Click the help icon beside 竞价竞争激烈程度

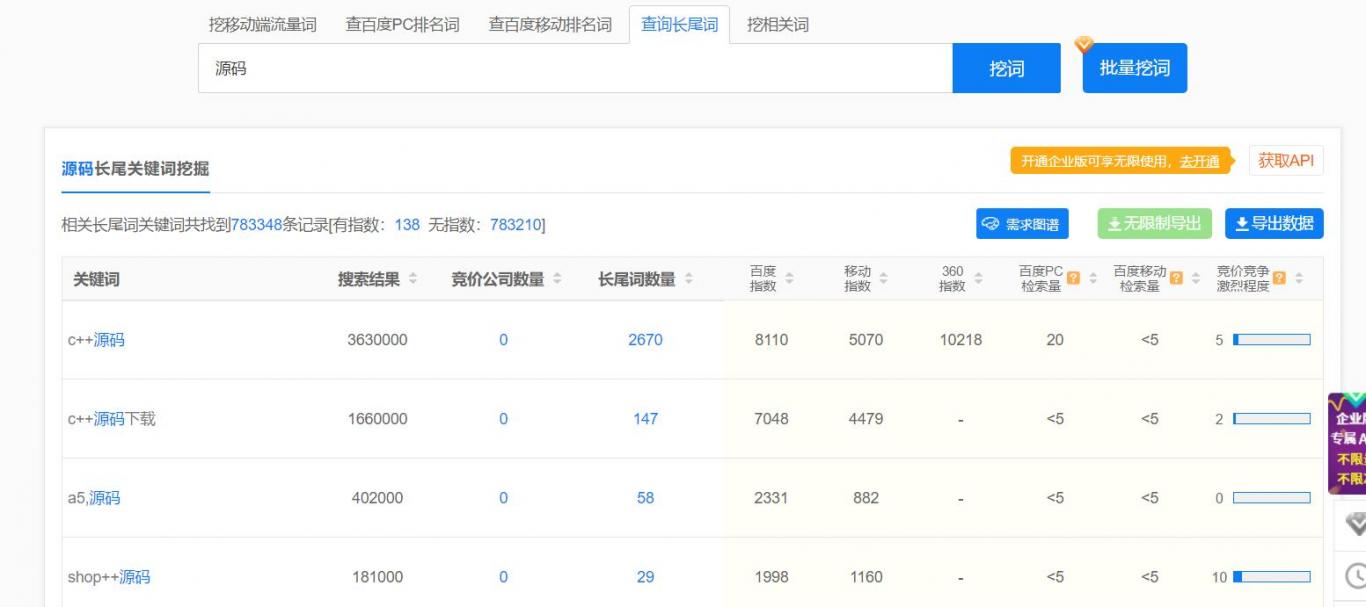click(1279, 278)
